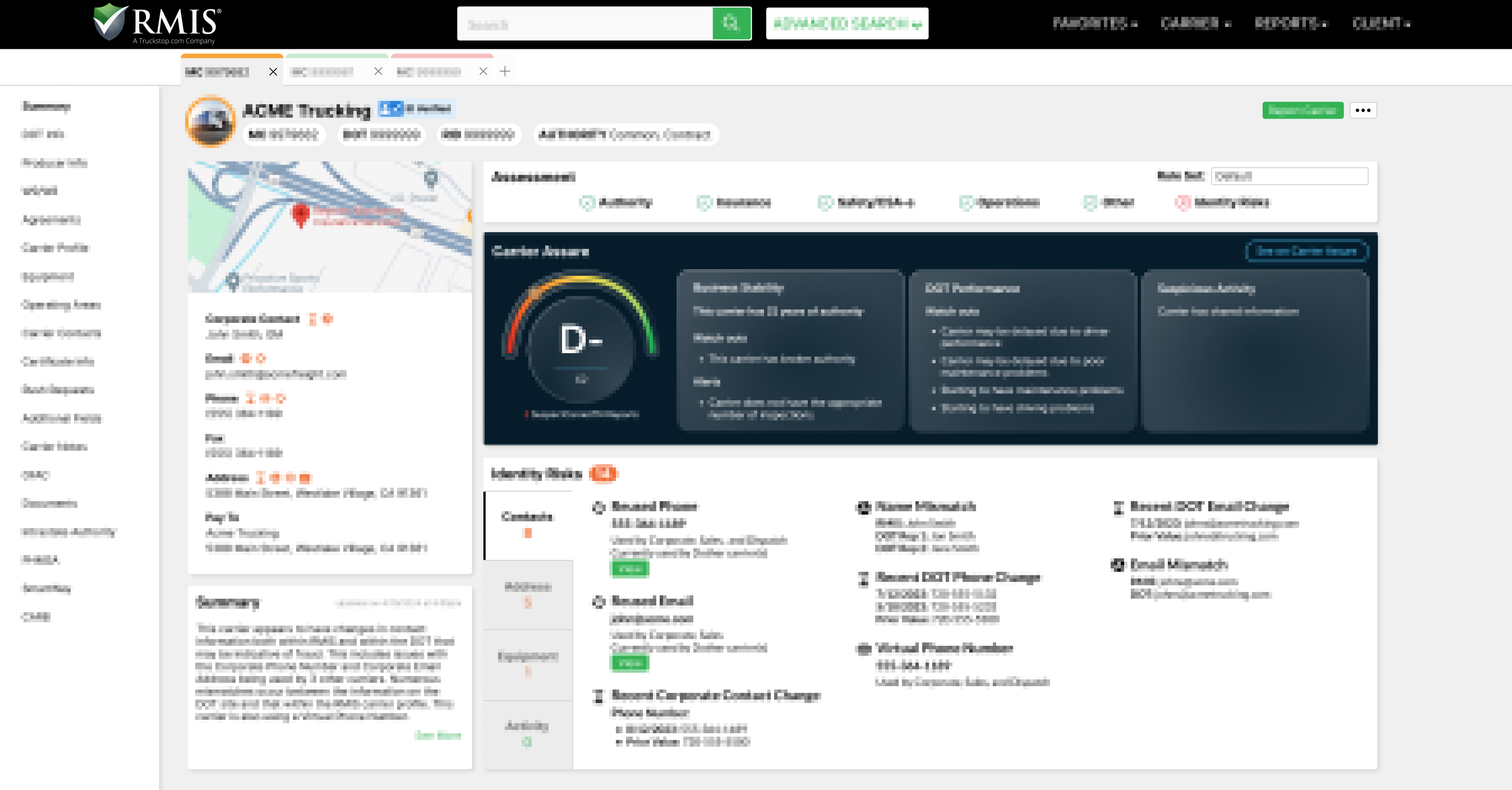Image resolution: width=1512 pixels, height=790 pixels.
Task: Click the Reused Email circular icon
Action: point(599,602)
